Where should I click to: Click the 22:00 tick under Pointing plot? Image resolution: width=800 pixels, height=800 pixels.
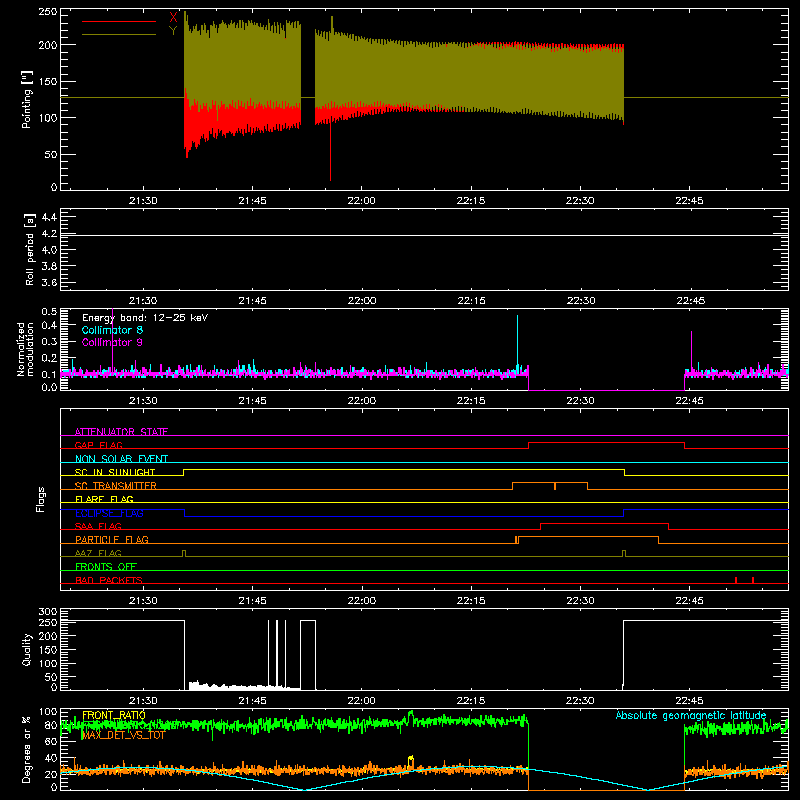click(x=361, y=201)
